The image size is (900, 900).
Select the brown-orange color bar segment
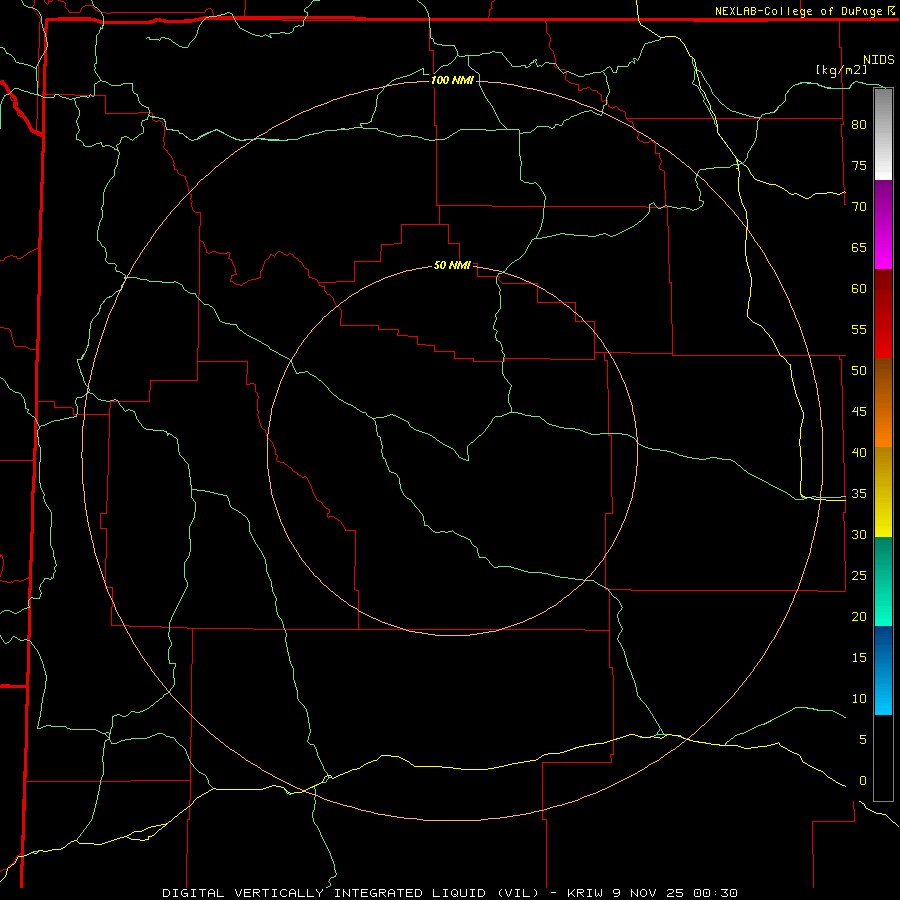pyautogui.click(x=883, y=403)
